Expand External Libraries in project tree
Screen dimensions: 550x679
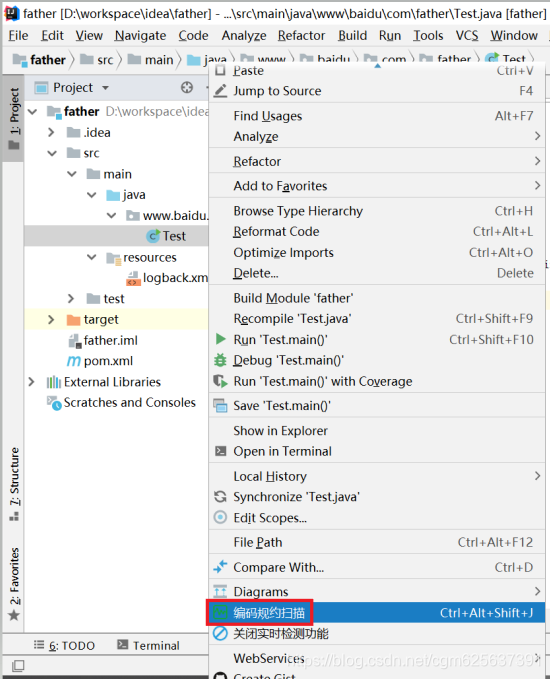31,382
